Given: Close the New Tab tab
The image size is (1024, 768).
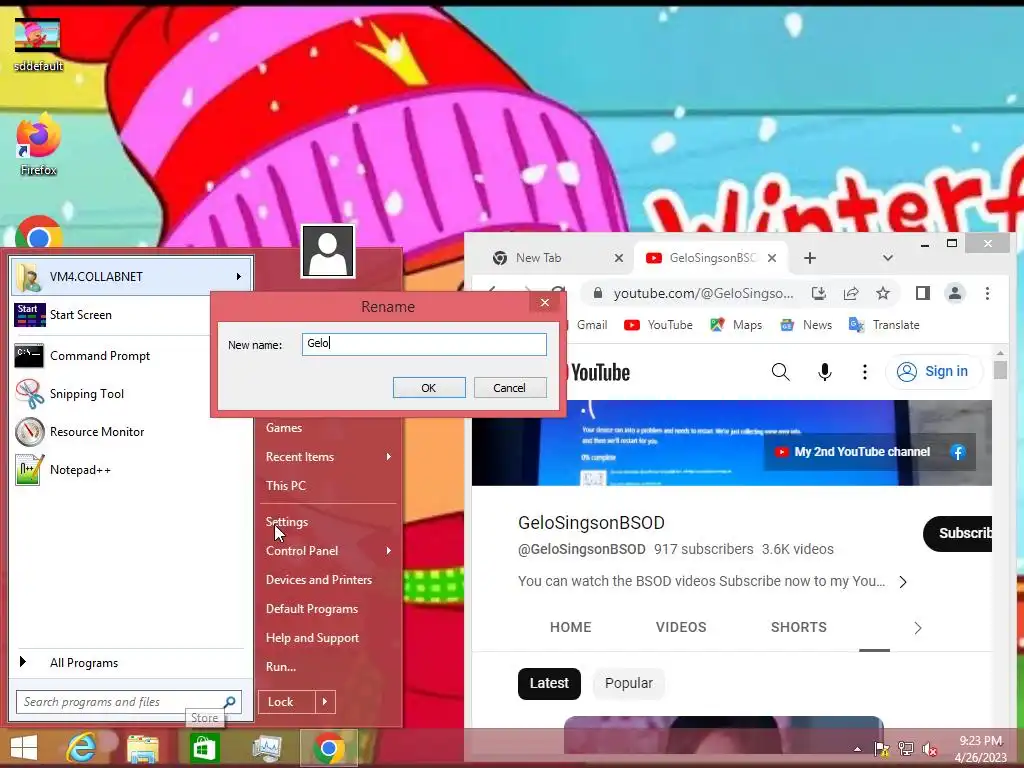Looking at the screenshot, I should coord(618,258).
